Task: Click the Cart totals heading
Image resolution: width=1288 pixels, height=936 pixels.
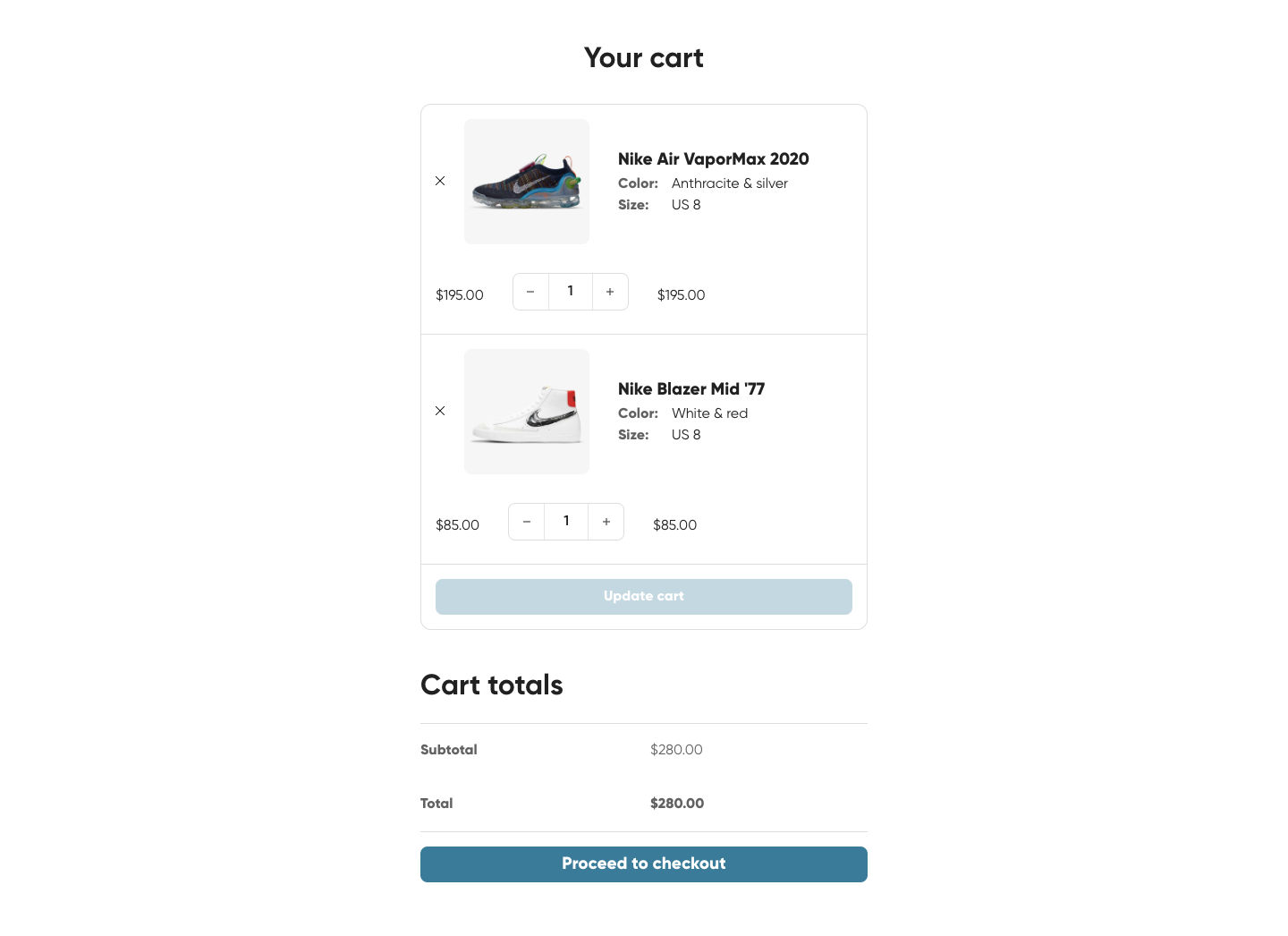Action: [x=492, y=685]
